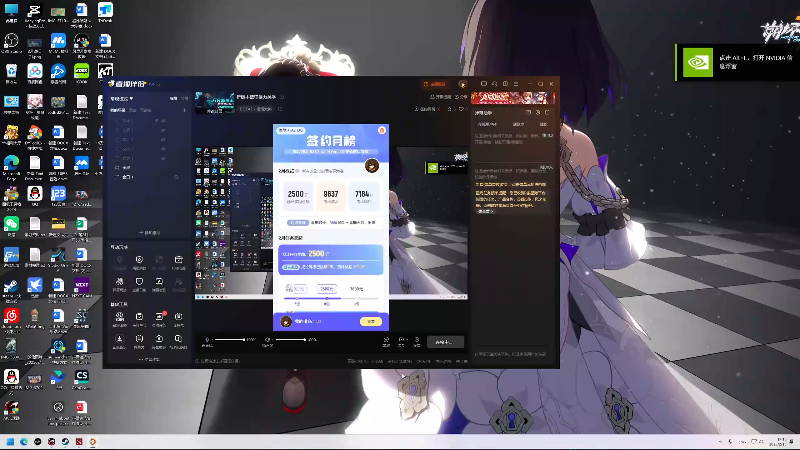Switch to third tab in right chat panel

point(543,124)
